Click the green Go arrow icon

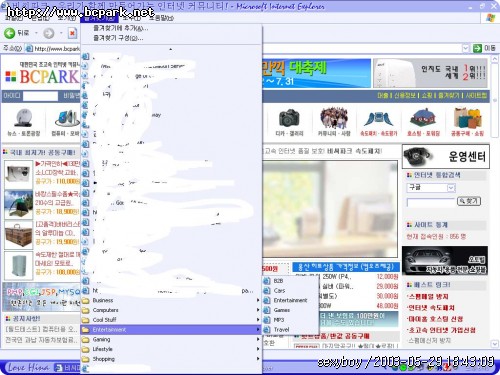coord(477,48)
